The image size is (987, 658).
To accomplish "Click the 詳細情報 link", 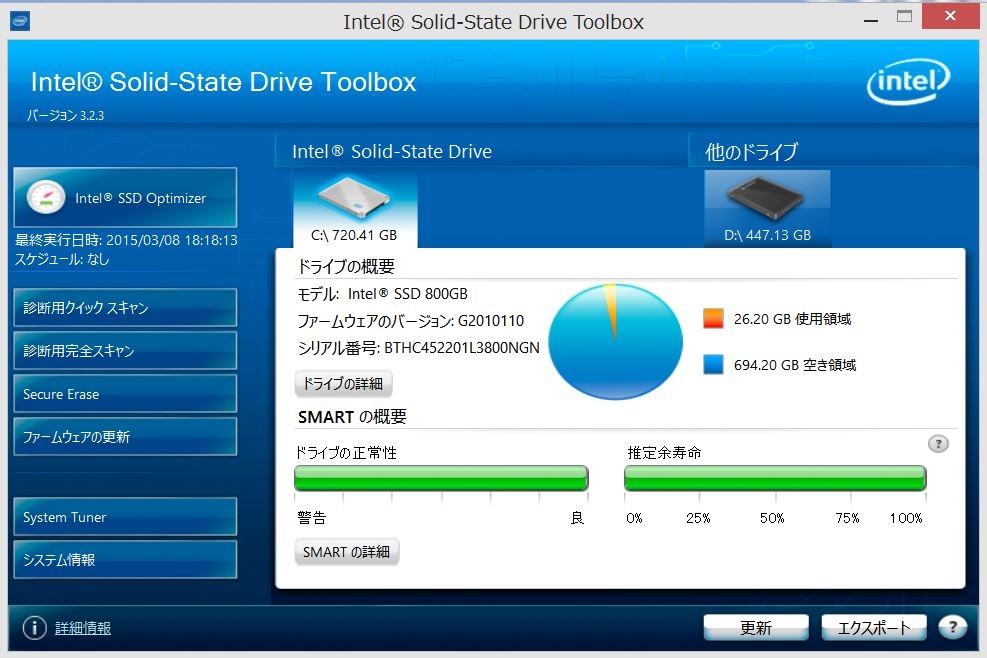I will 83,628.
